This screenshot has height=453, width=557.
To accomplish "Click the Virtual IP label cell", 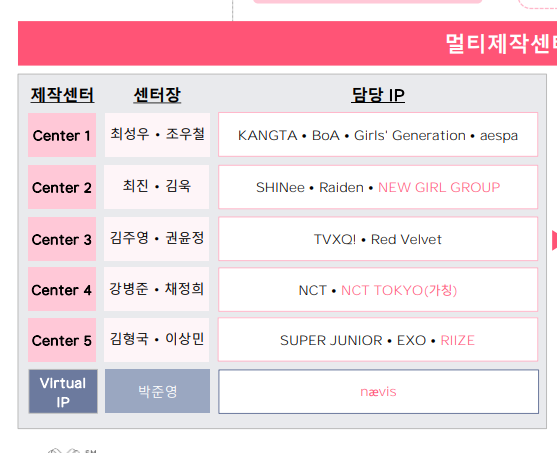I will tap(63, 391).
